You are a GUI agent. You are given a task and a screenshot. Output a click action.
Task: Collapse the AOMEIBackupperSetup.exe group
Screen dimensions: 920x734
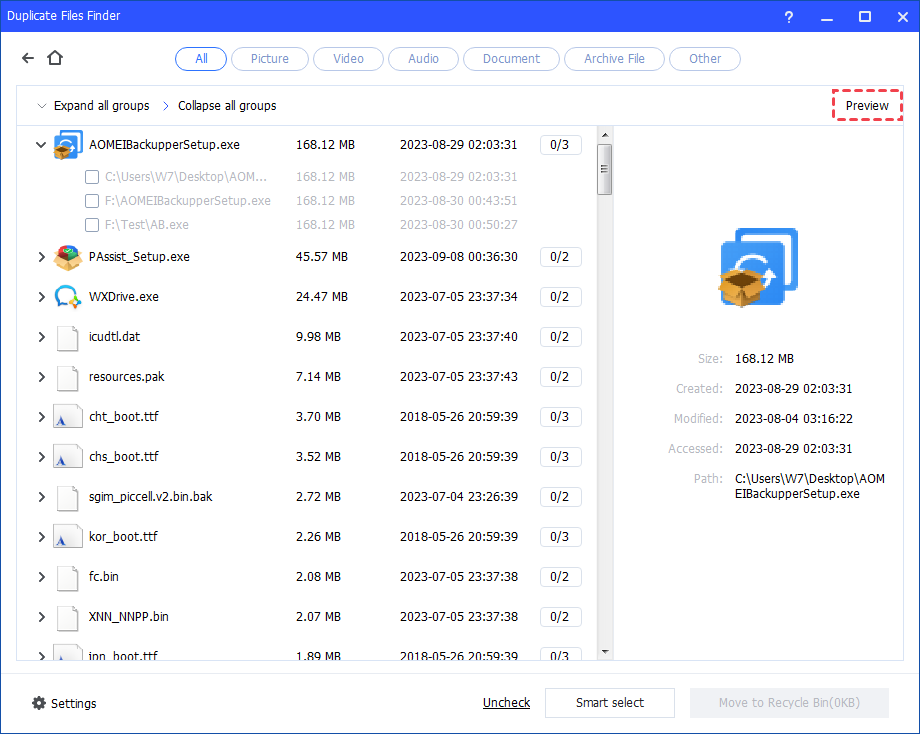point(41,145)
